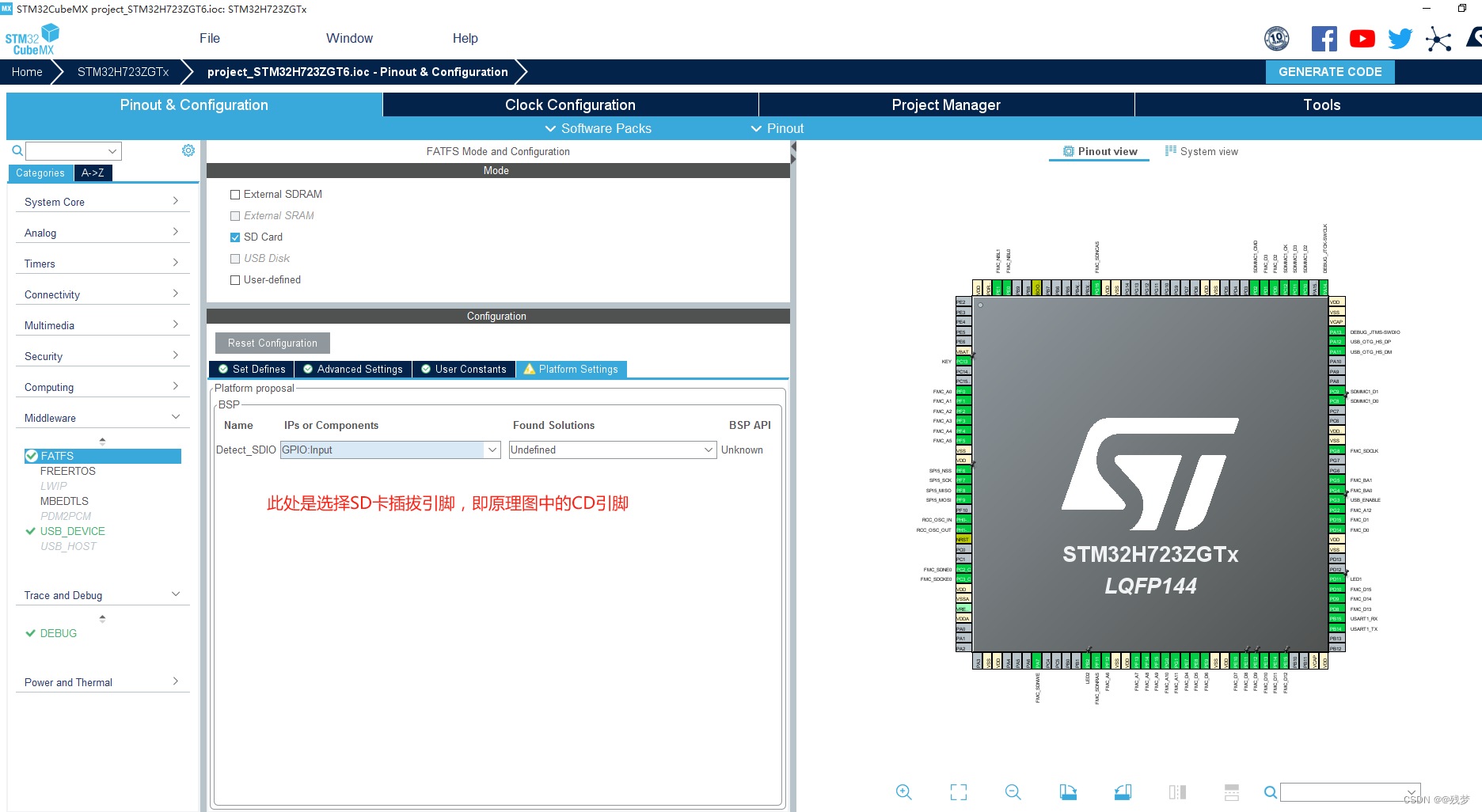Expand the Timers category

pyautogui.click(x=102, y=264)
